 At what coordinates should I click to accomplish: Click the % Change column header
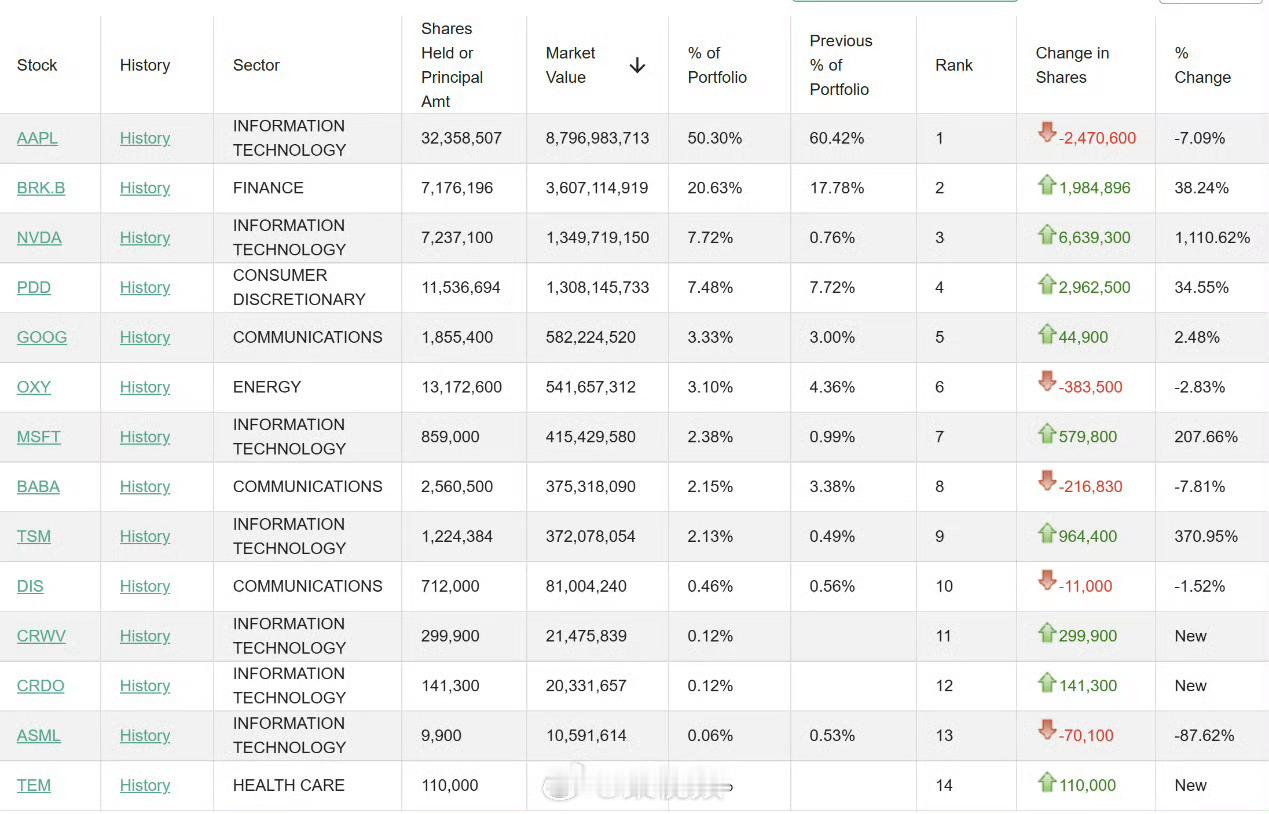tap(1202, 65)
